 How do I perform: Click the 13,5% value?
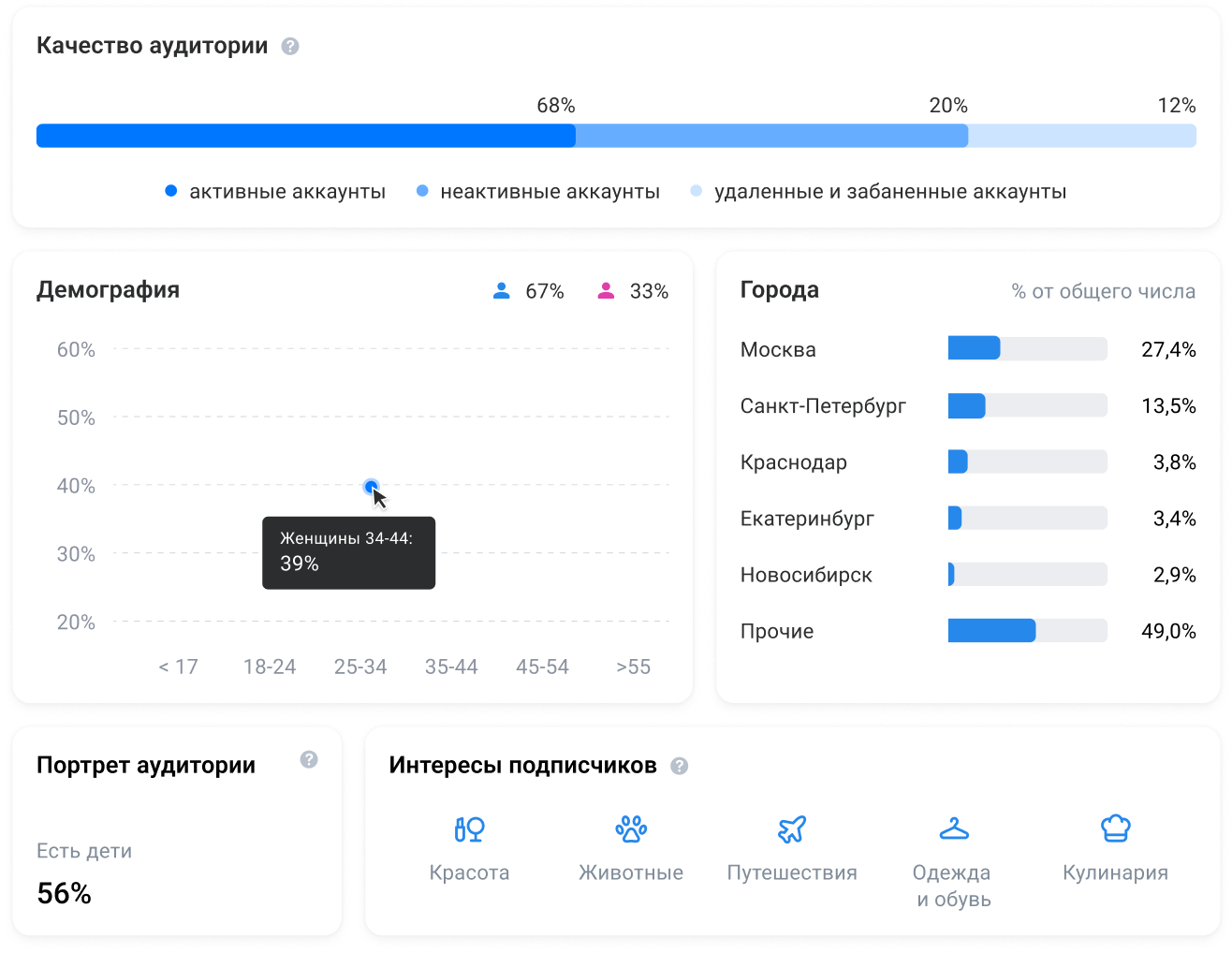pos(1168,405)
